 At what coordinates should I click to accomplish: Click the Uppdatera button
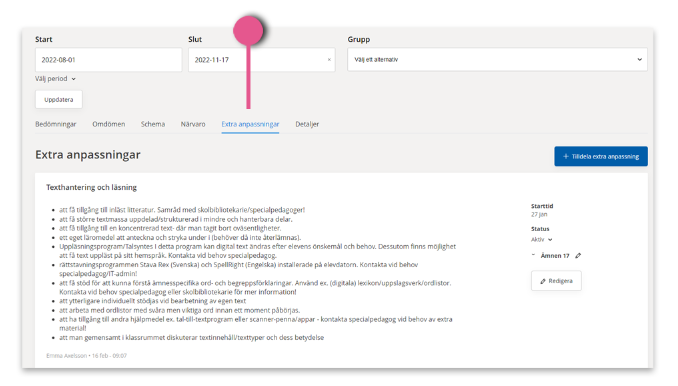click(x=59, y=99)
